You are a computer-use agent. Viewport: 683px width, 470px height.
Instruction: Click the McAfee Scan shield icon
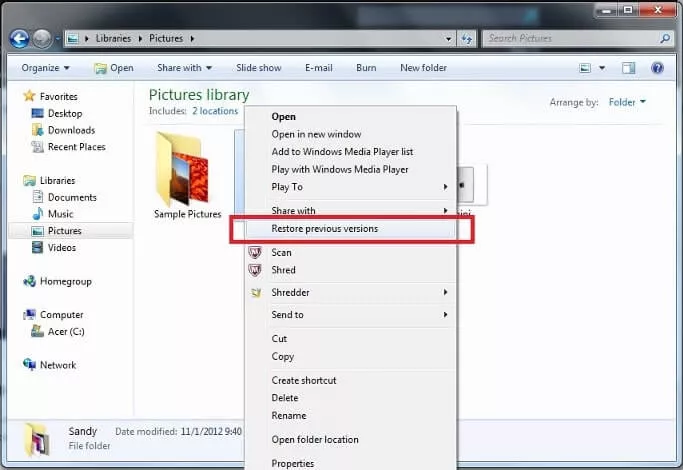[255, 252]
